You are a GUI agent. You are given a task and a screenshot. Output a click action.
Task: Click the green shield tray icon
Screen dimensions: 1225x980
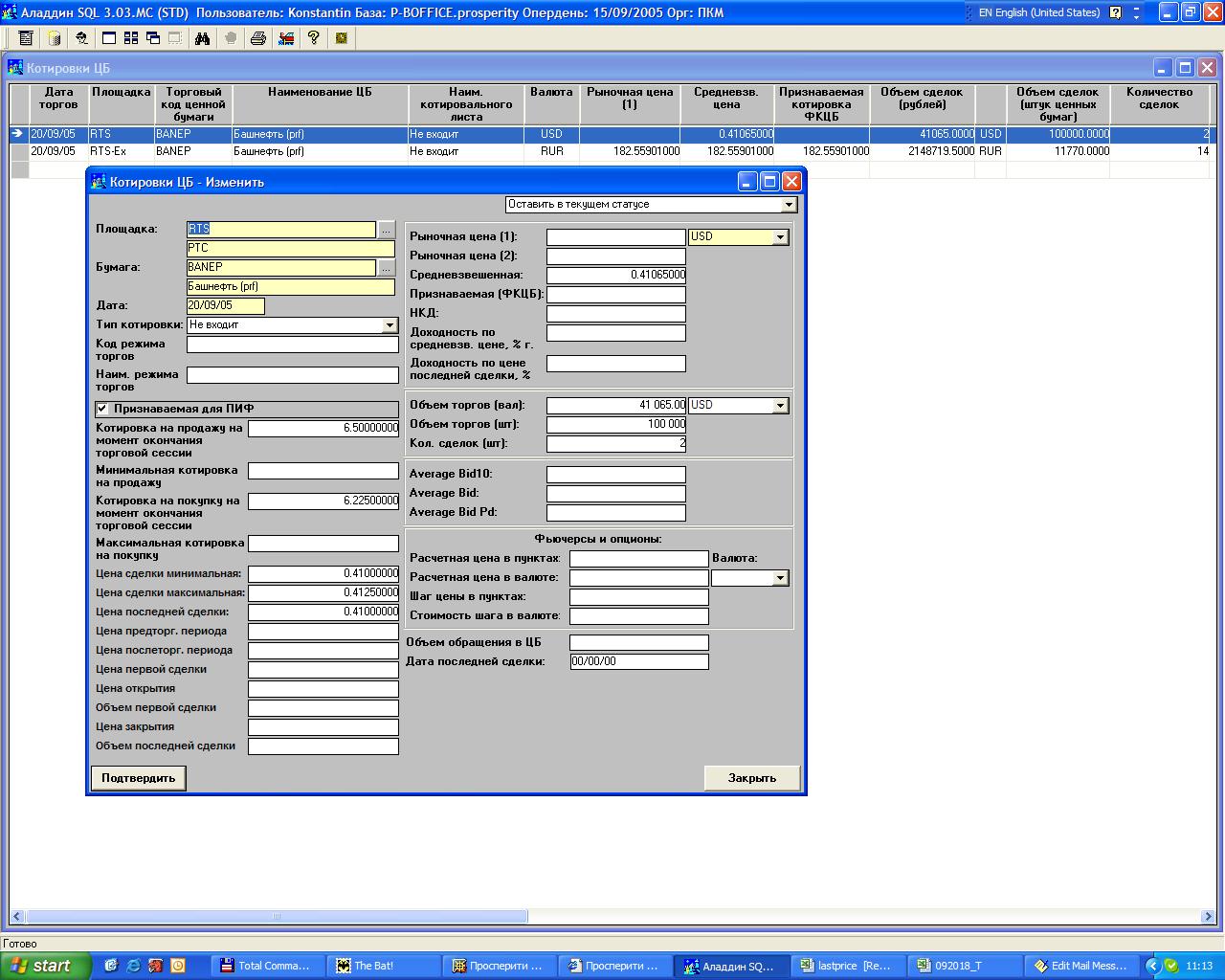point(1170,966)
